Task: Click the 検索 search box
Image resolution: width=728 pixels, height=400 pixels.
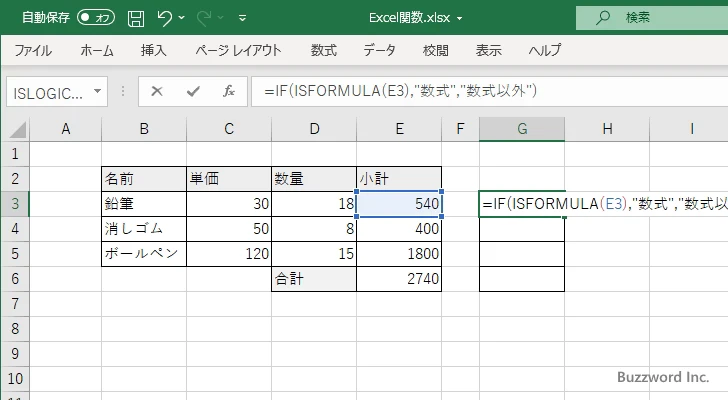Action: (x=652, y=18)
